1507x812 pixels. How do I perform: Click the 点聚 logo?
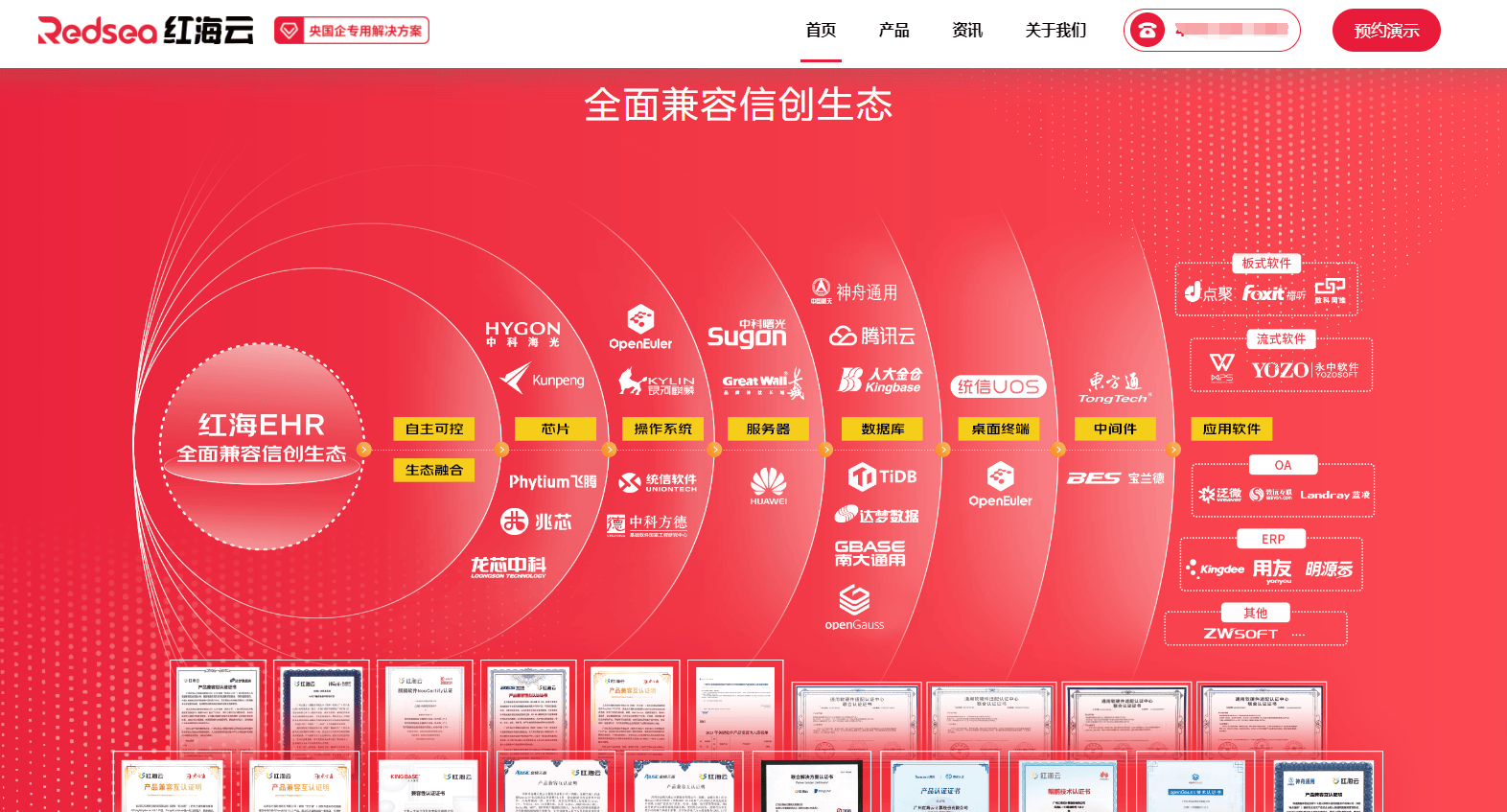(1208, 292)
